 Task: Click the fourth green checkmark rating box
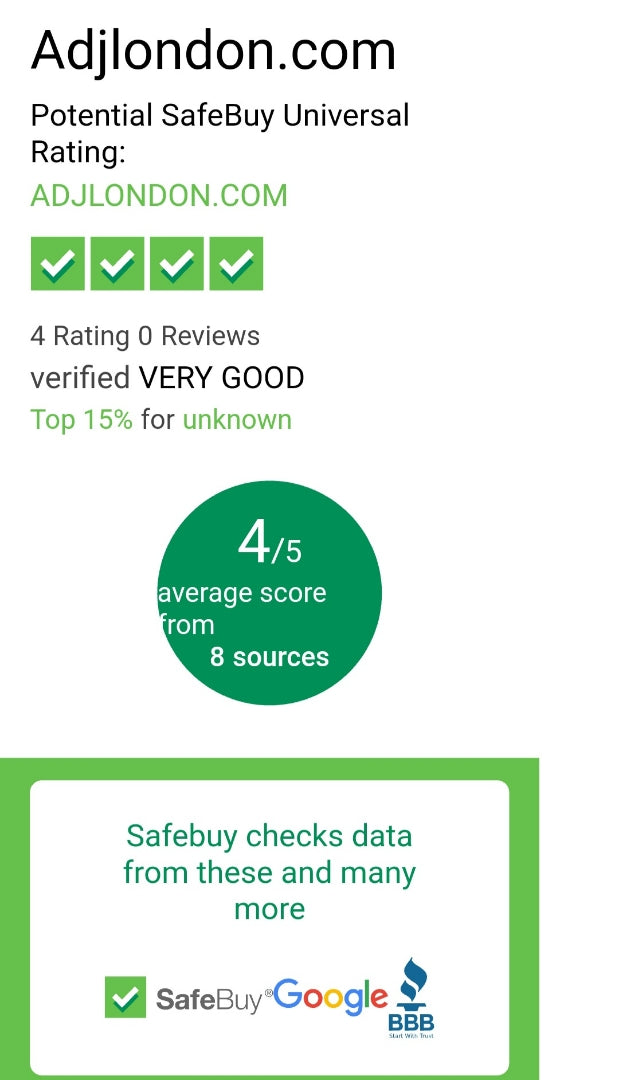[236, 264]
